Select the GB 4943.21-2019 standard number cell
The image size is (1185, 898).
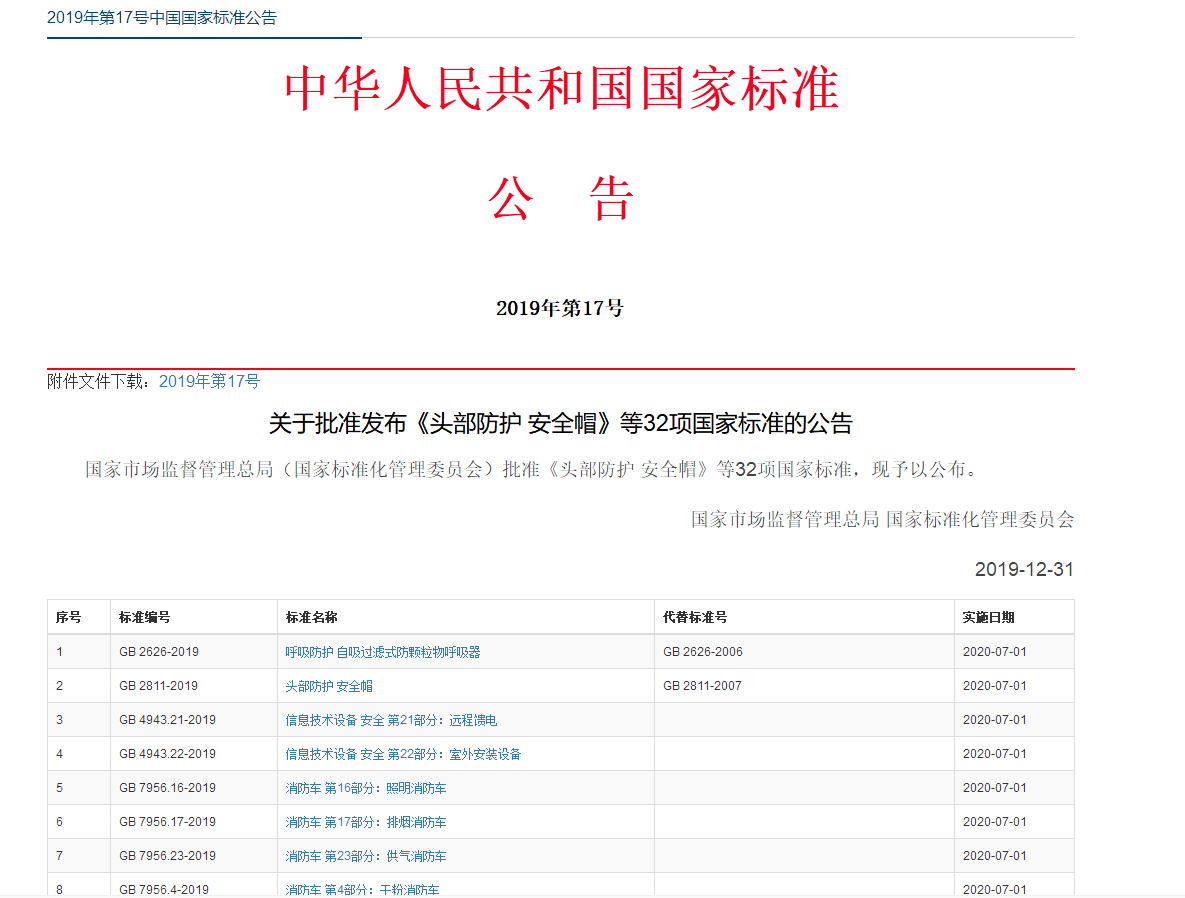(167, 720)
